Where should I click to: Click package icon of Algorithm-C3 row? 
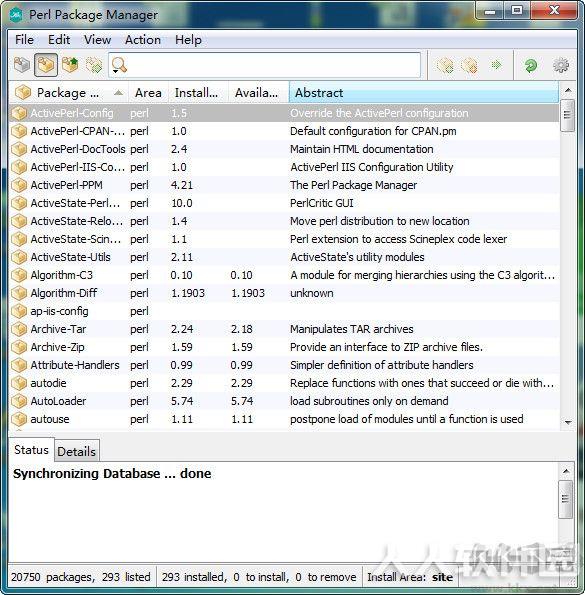(x=19, y=275)
